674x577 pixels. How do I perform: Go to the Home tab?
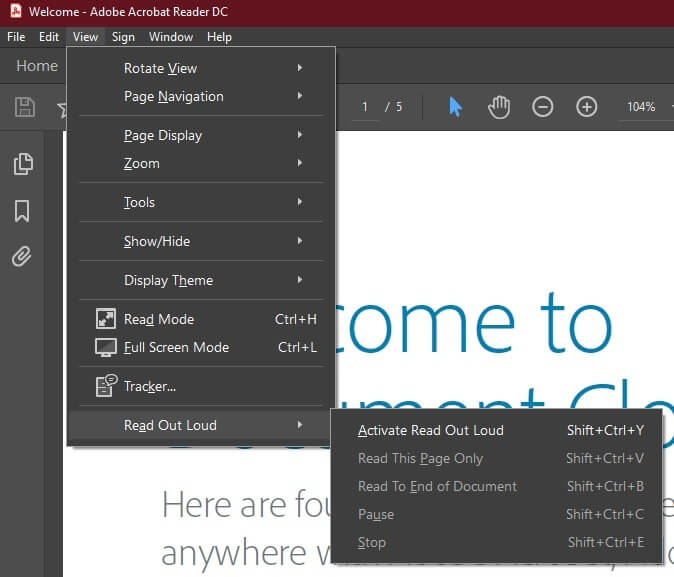click(x=37, y=66)
